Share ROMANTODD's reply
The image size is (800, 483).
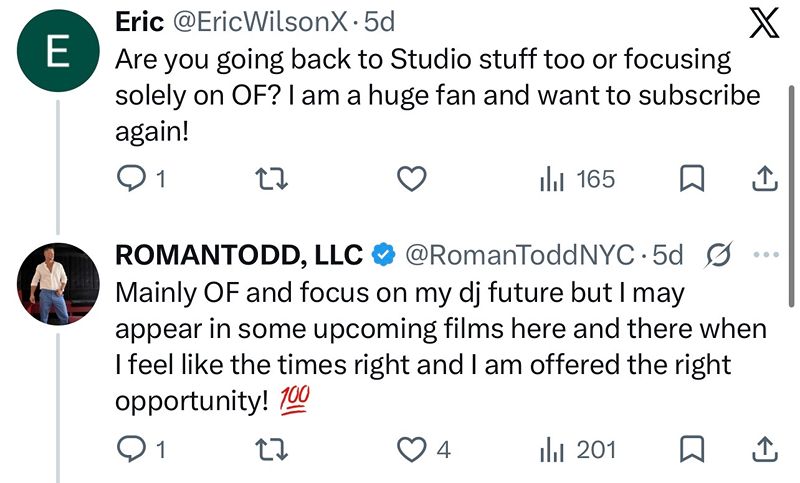point(765,449)
